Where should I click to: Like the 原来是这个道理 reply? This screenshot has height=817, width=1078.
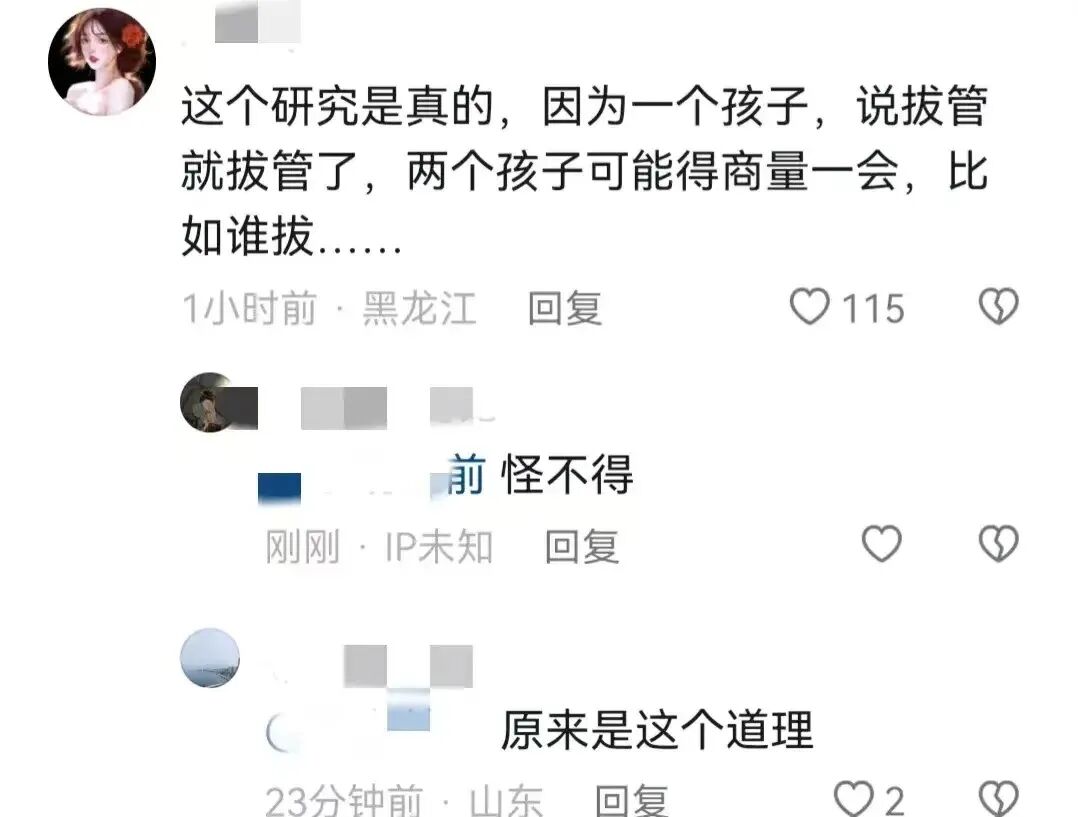853,798
